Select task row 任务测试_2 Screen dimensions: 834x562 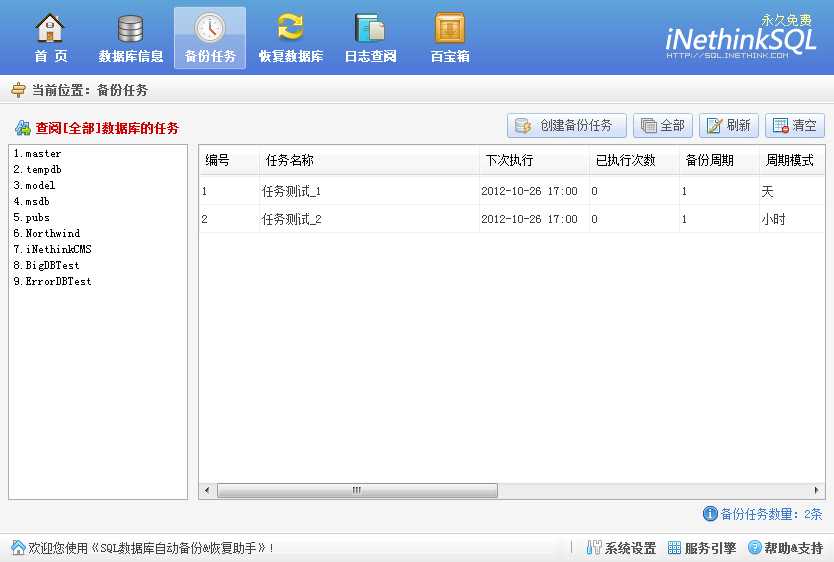coord(512,219)
